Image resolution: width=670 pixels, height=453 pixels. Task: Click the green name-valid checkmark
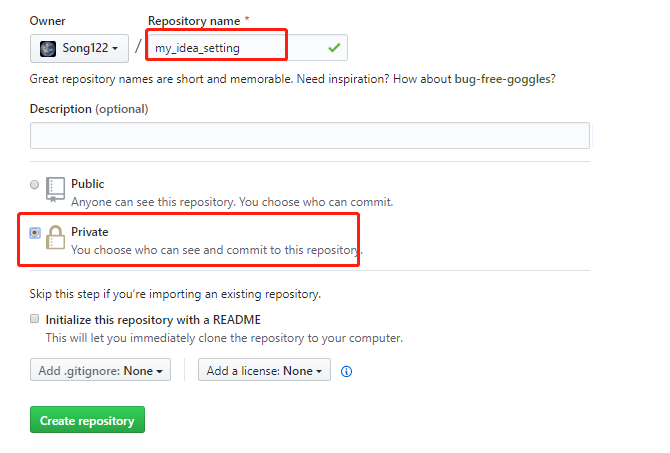pyautogui.click(x=333, y=46)
